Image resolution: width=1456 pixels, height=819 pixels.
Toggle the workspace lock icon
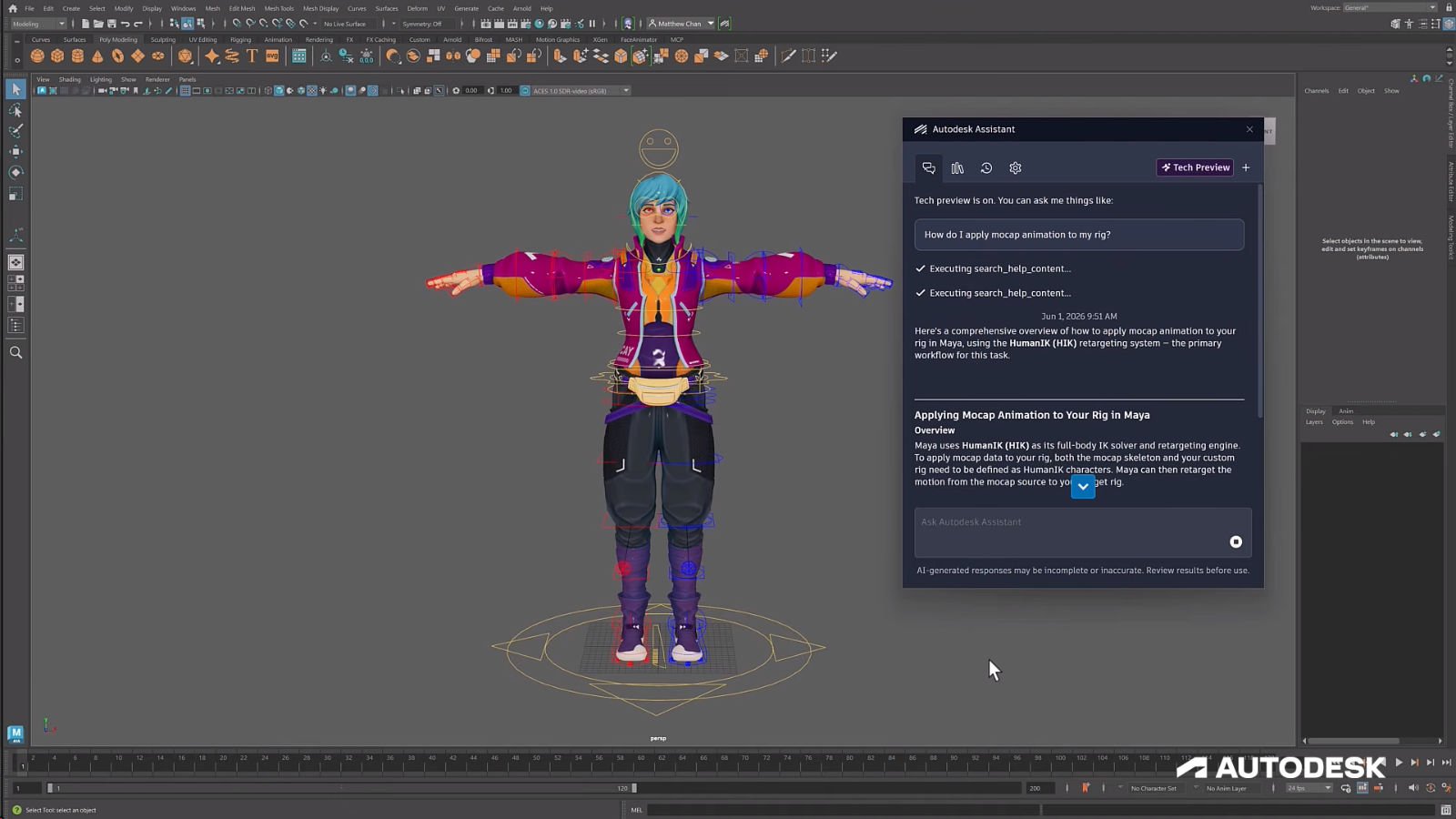(1449, 8)
